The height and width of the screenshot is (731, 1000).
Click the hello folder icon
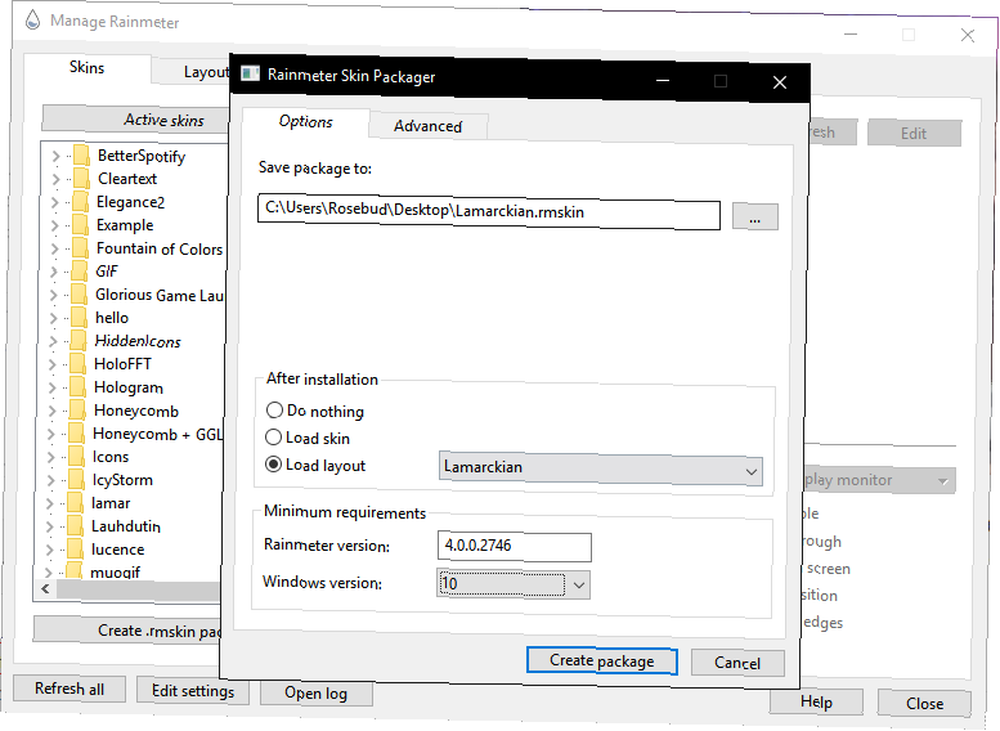coord(79,317)
